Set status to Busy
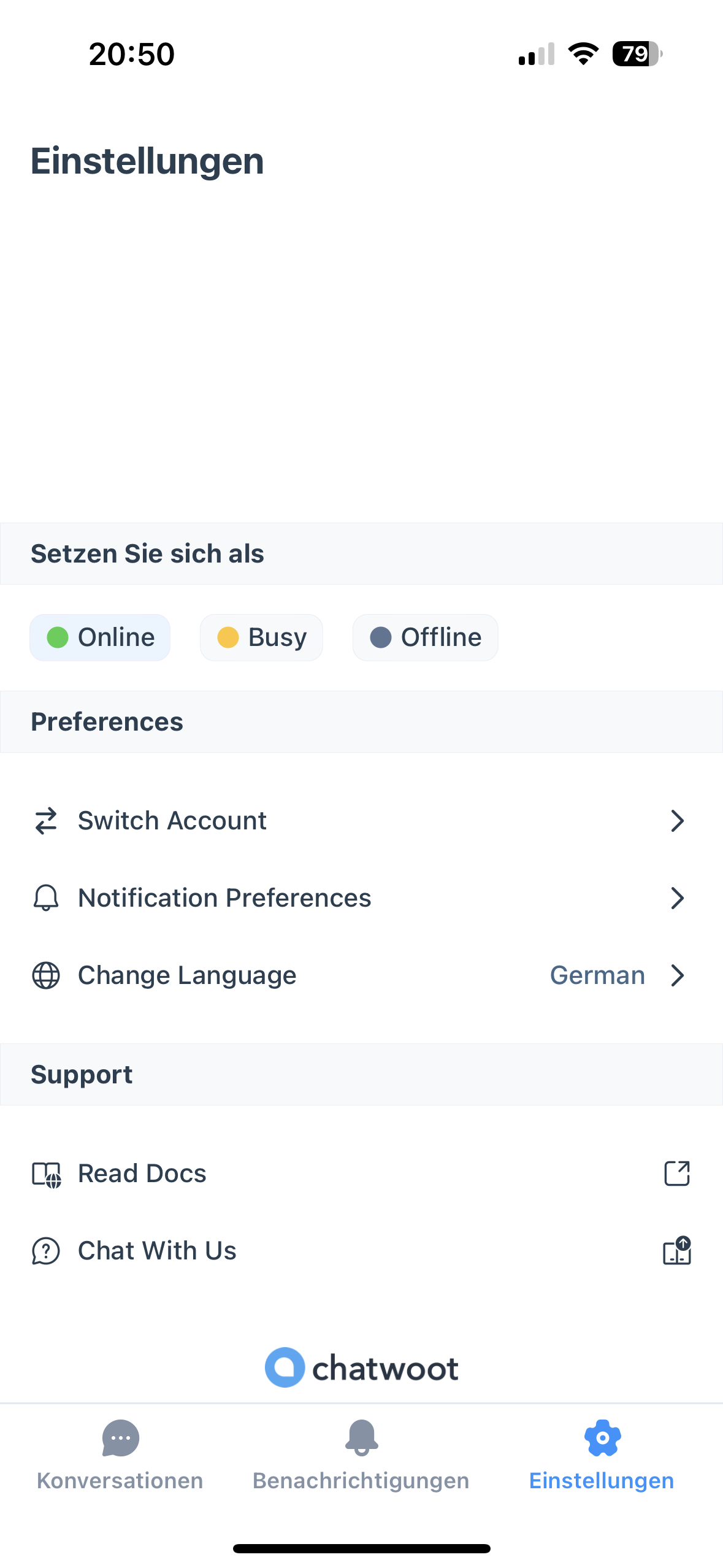723x1568 pixels. pos(261,637)
